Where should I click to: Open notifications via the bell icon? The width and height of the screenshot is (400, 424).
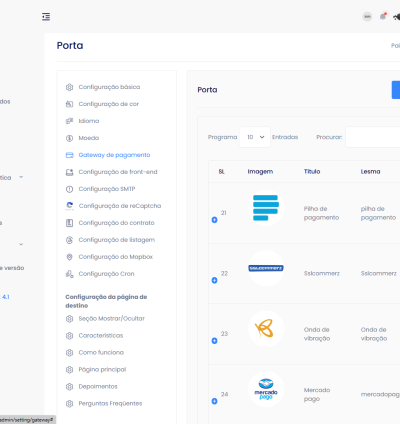pos(383,16)
